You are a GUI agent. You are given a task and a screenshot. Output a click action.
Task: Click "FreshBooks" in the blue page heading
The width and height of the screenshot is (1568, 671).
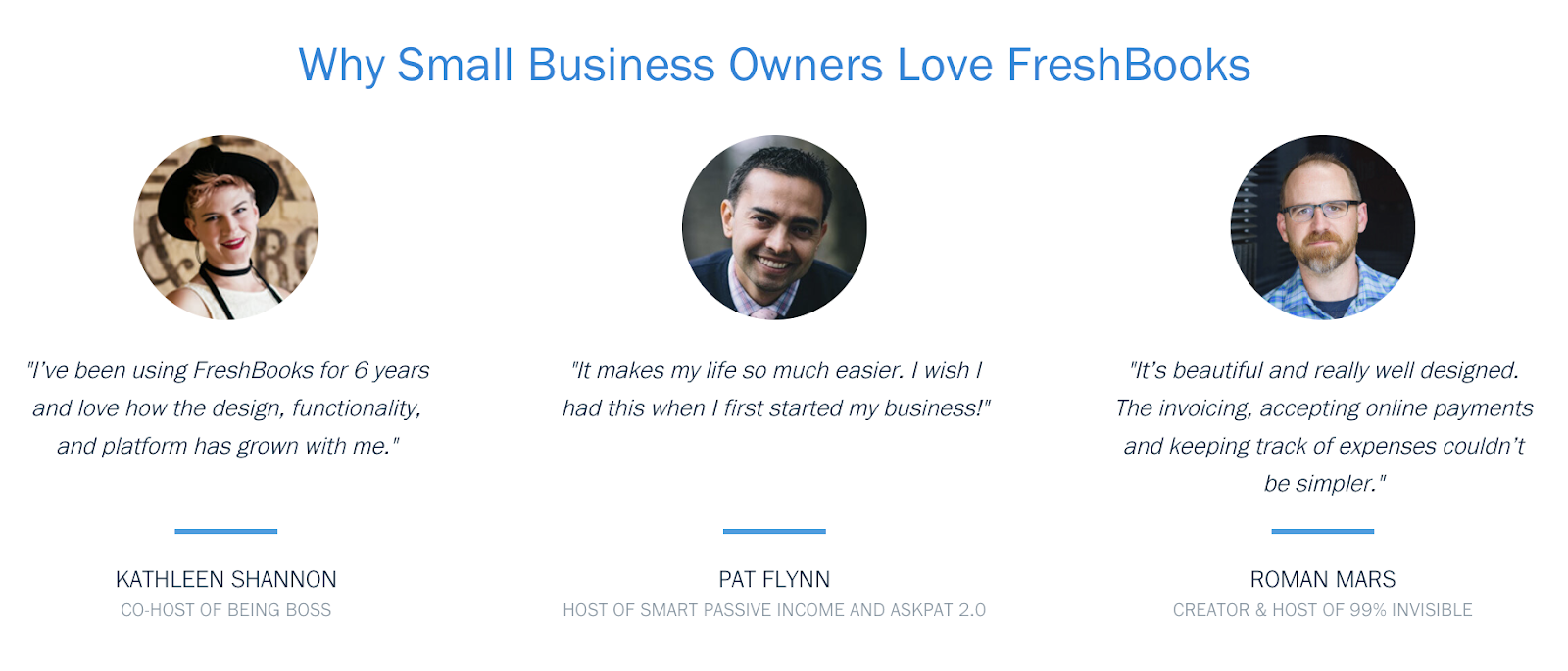pos(1128,66)
